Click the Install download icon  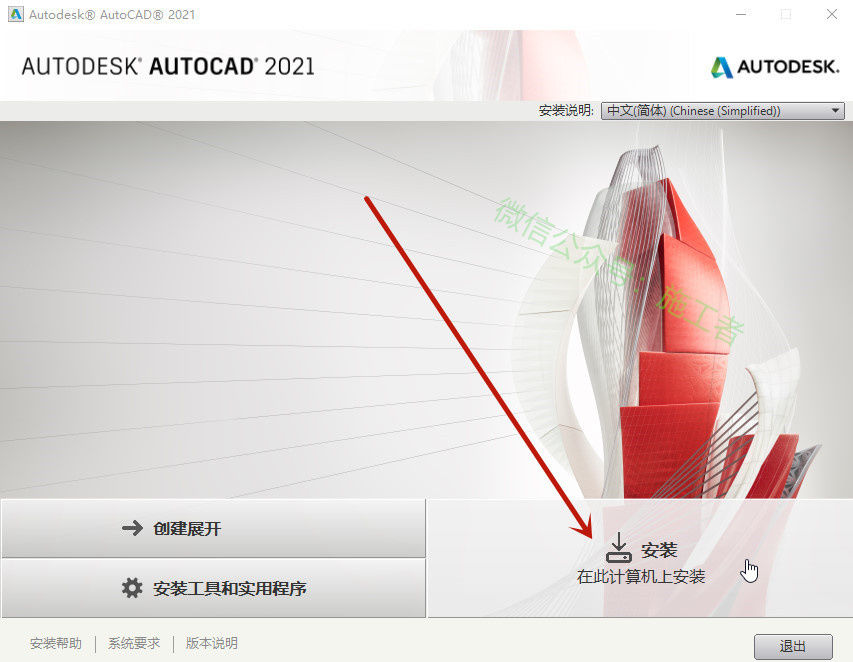(619, 548)
